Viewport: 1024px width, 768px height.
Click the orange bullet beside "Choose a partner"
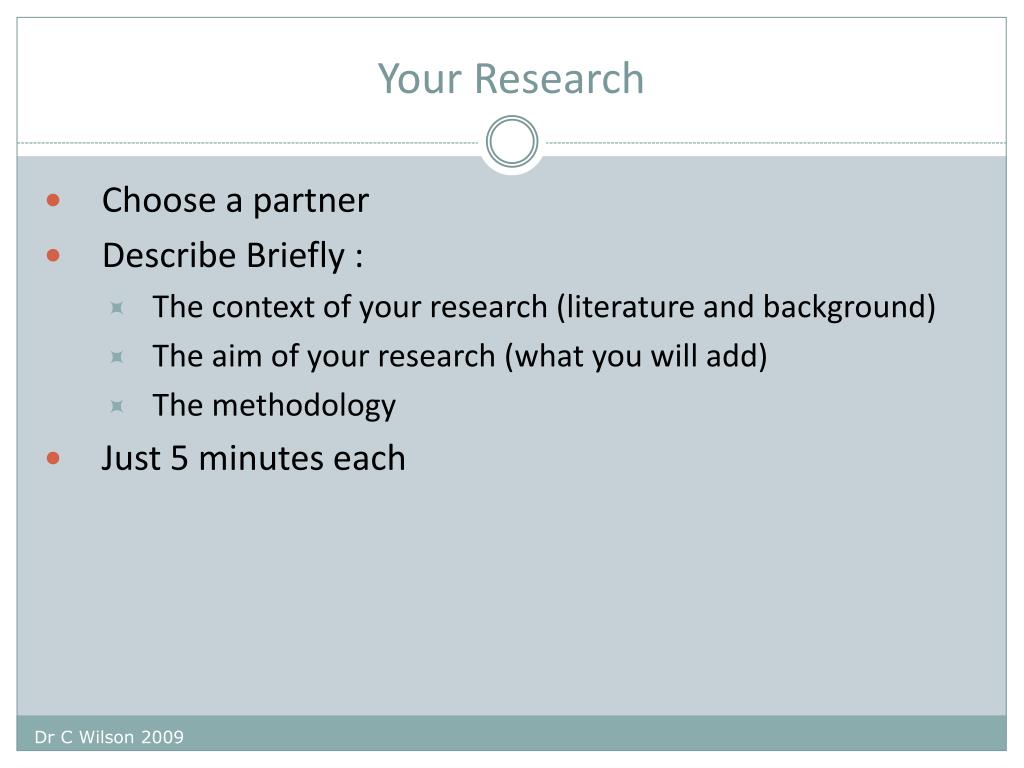tap(53, 200)
